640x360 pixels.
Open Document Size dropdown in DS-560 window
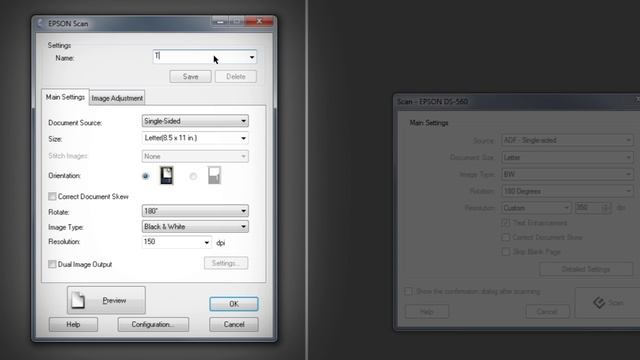tap(567, 157)
